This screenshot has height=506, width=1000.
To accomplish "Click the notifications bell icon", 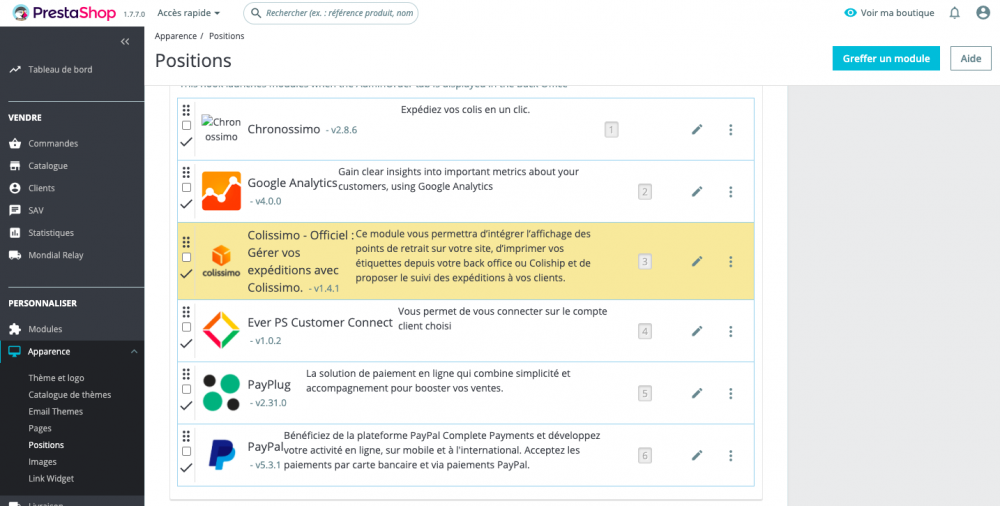I will pos(955,13).
